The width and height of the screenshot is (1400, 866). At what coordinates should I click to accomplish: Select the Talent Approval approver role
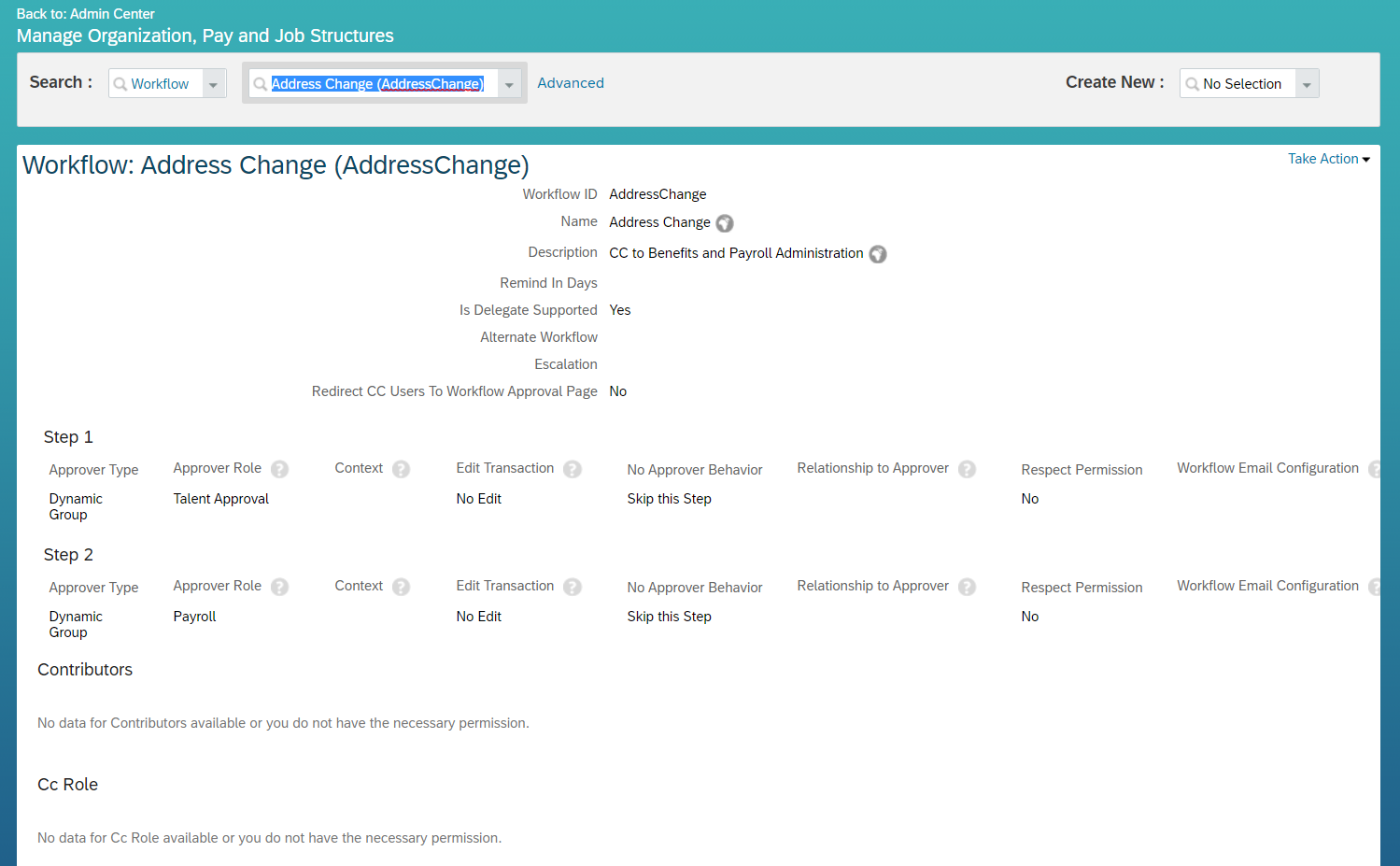(220, 498)
